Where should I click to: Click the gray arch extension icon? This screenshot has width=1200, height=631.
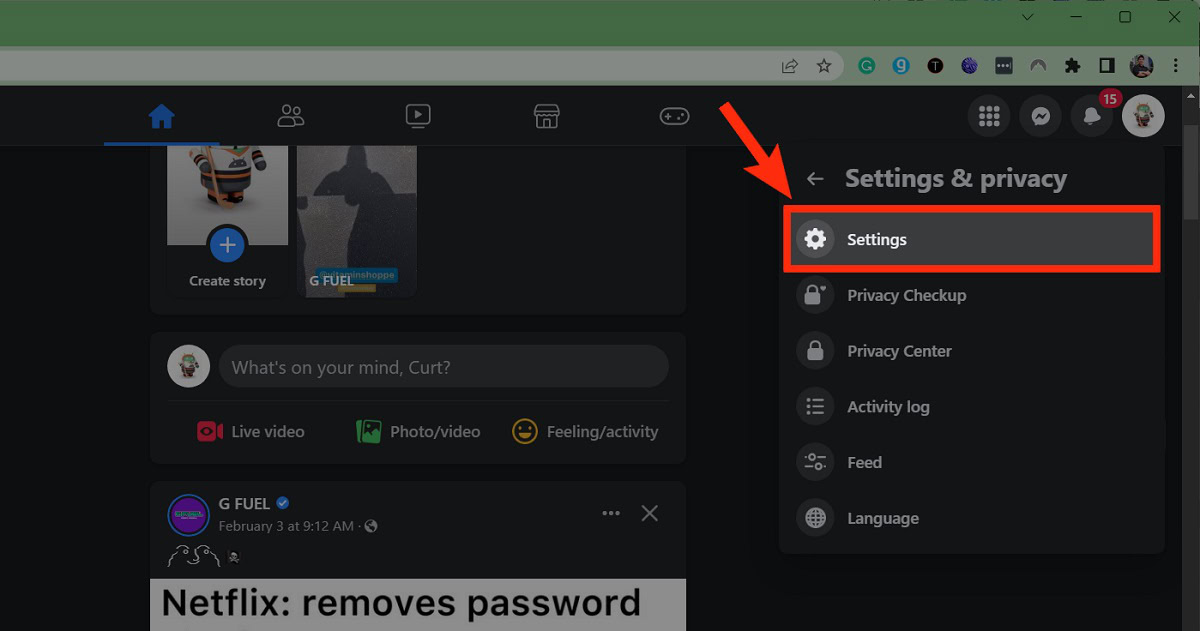(x=1038, y=66)
